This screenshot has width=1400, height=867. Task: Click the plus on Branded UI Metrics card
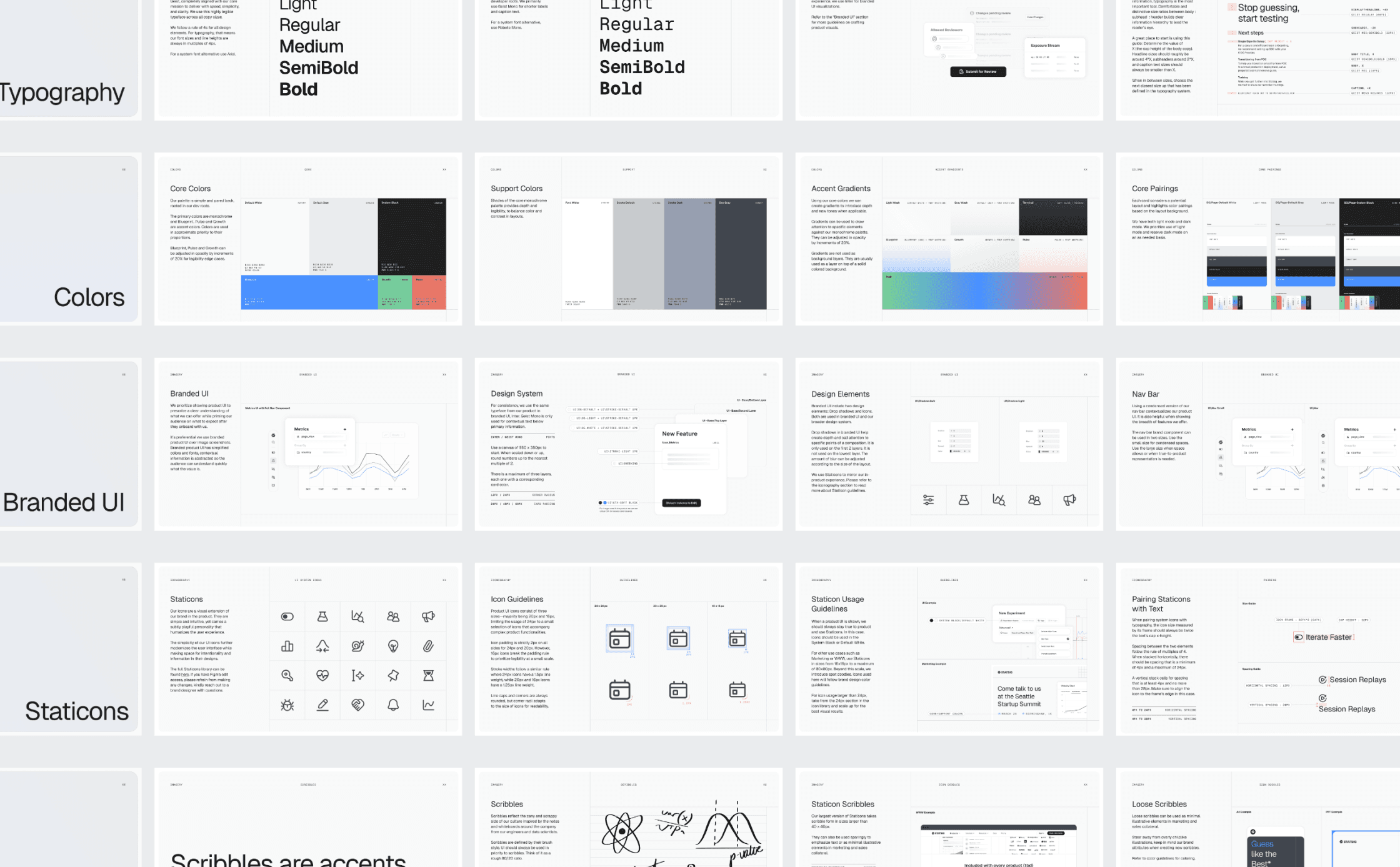(344, 429)
